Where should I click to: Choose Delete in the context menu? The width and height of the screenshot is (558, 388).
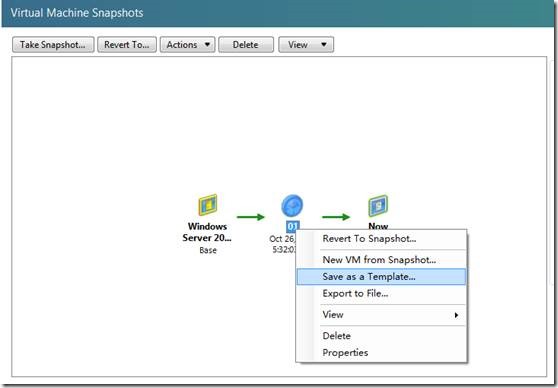click(x=381, y=336)
